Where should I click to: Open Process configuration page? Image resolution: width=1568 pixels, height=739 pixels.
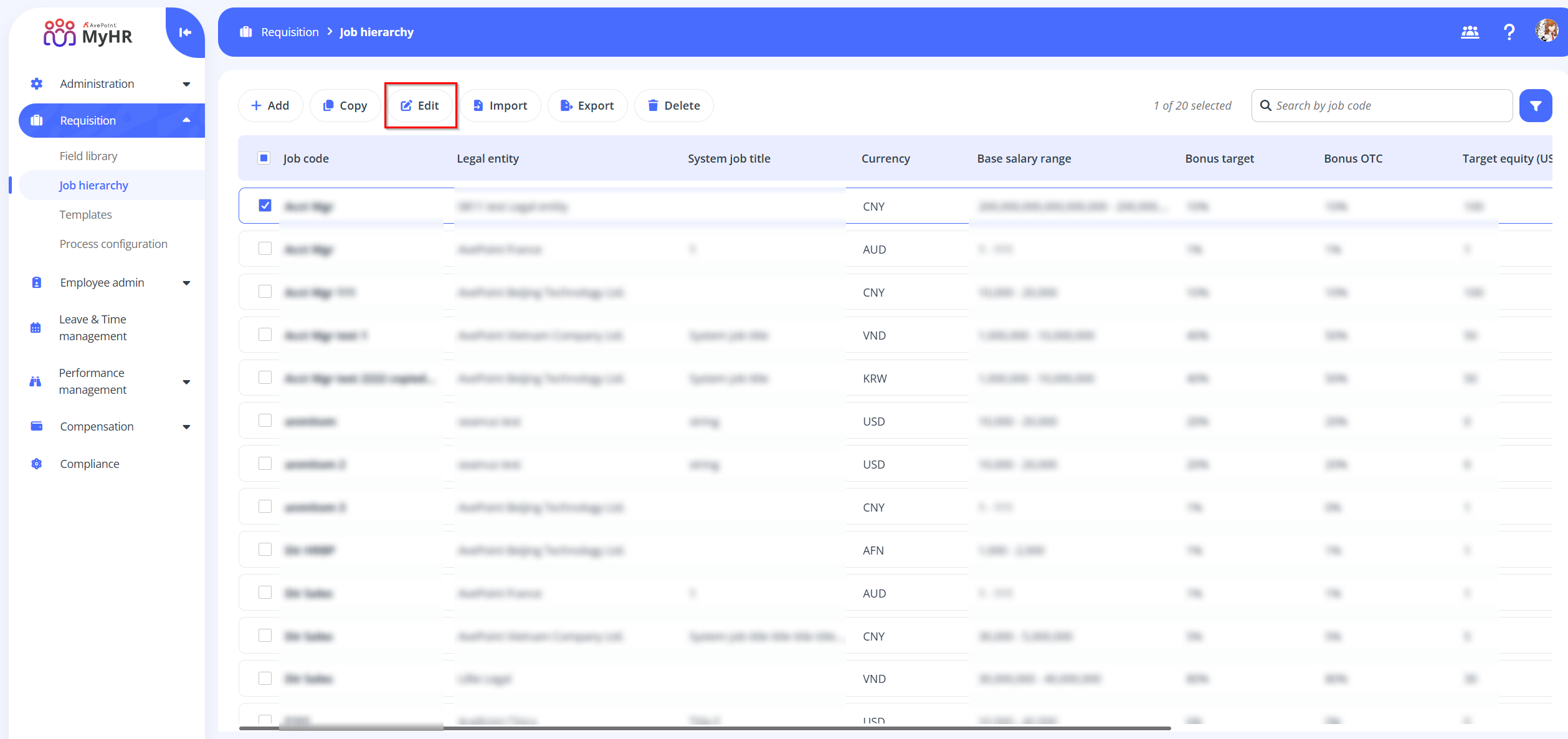tap(113, 244)
